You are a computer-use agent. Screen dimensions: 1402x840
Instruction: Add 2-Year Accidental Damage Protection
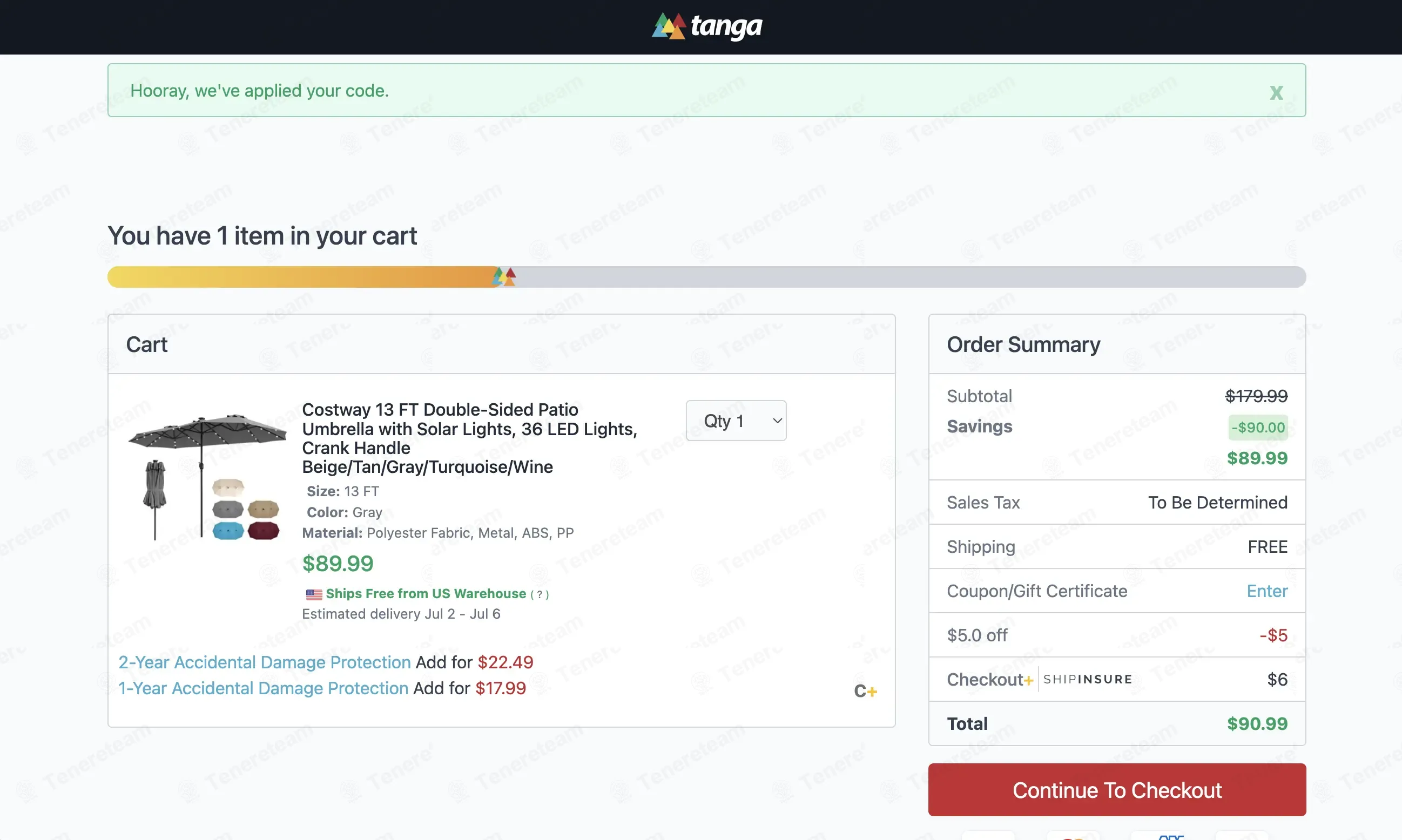(265, 662)
